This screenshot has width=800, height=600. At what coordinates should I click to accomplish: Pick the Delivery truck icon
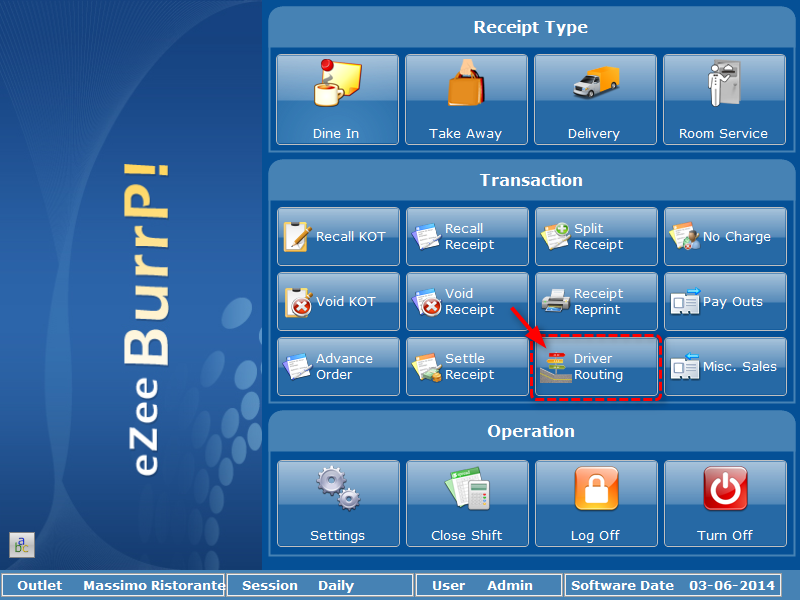pos(595,82)
